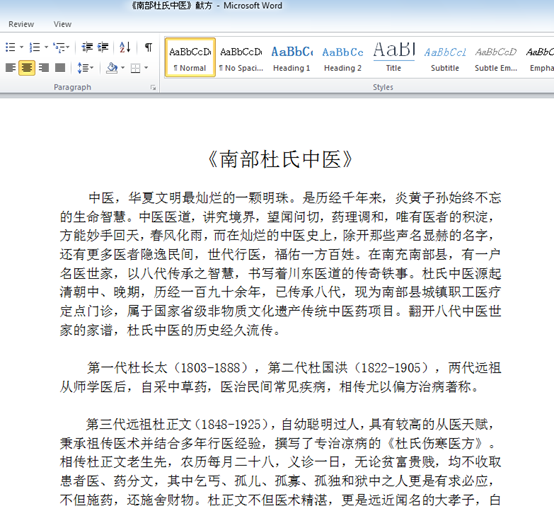Apply the Subtle Emphasis style
The image size is (554, 511).
coord(496,57)
